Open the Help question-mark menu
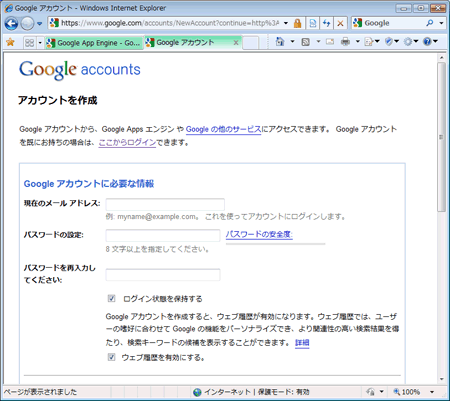The height and width of the screenshot is (401, 450). coord(430,42)
